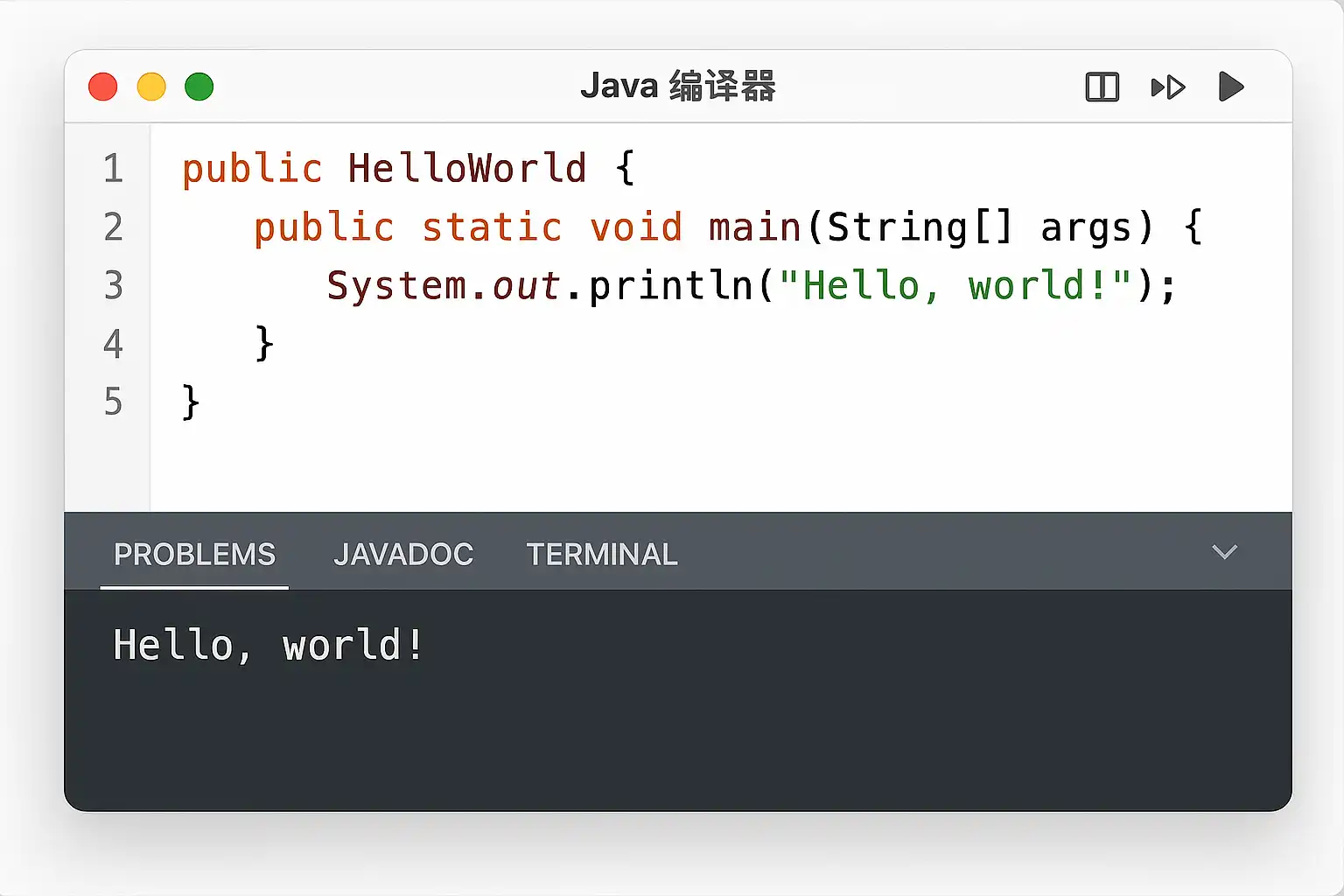The width and height of the screenshot is (1344, 896).
Task: Click the Java 编译器 window title
Action: coord(677,87)
